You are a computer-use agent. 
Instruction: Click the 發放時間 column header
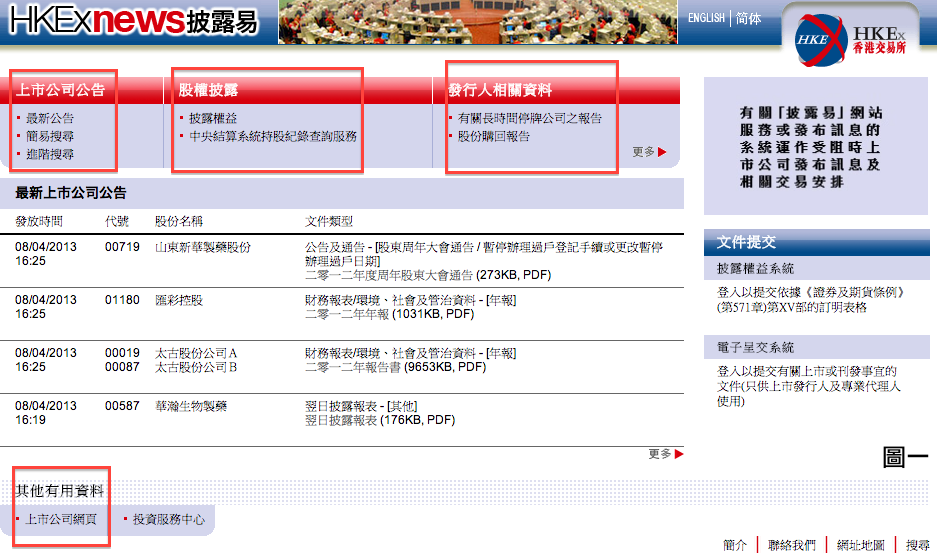[39, 221]
